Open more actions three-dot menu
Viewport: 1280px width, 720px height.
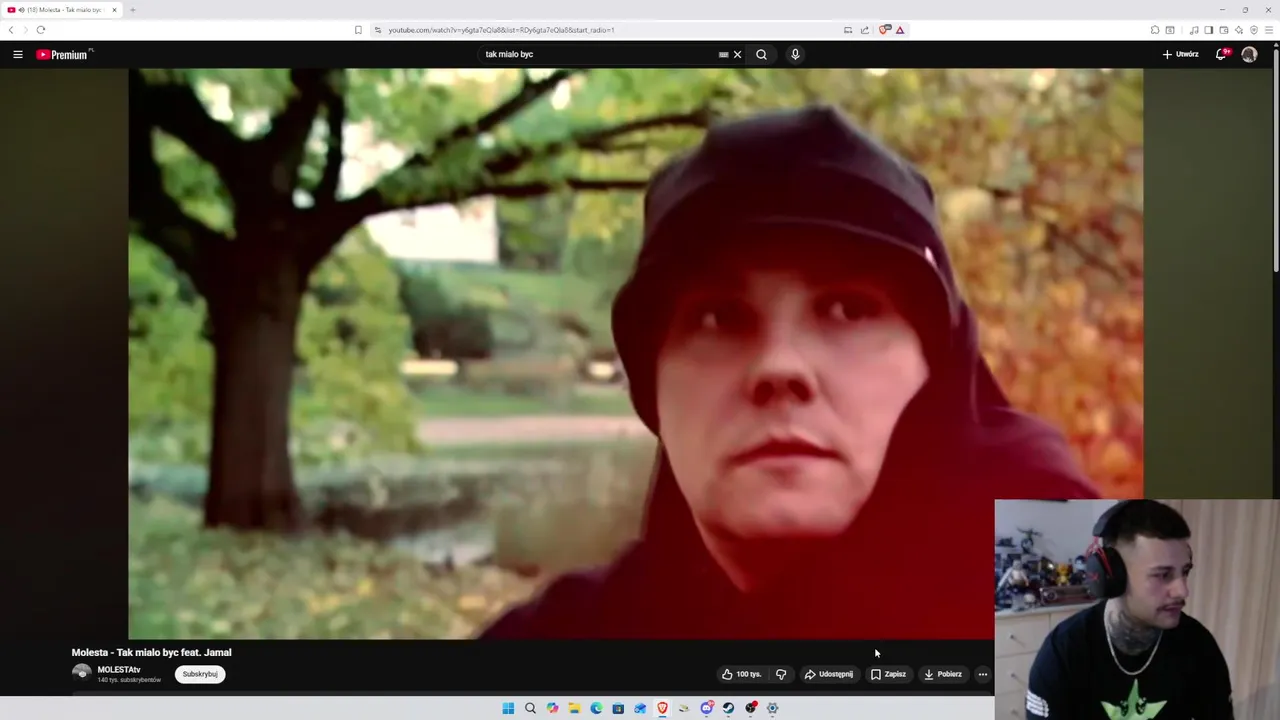(x=983, y=674)
